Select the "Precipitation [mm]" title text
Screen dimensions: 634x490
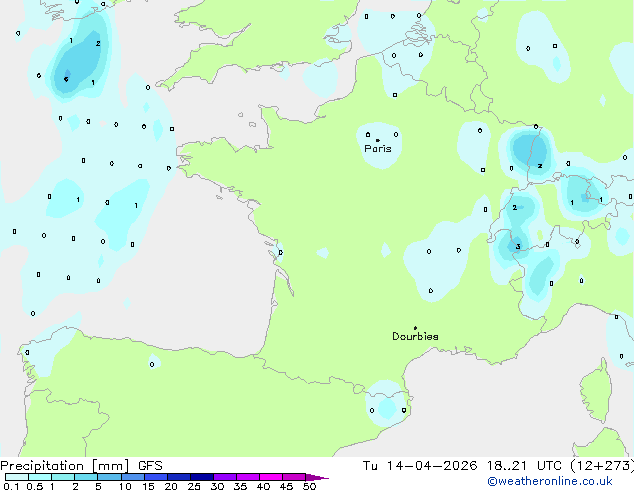click(x=65, y=466)
